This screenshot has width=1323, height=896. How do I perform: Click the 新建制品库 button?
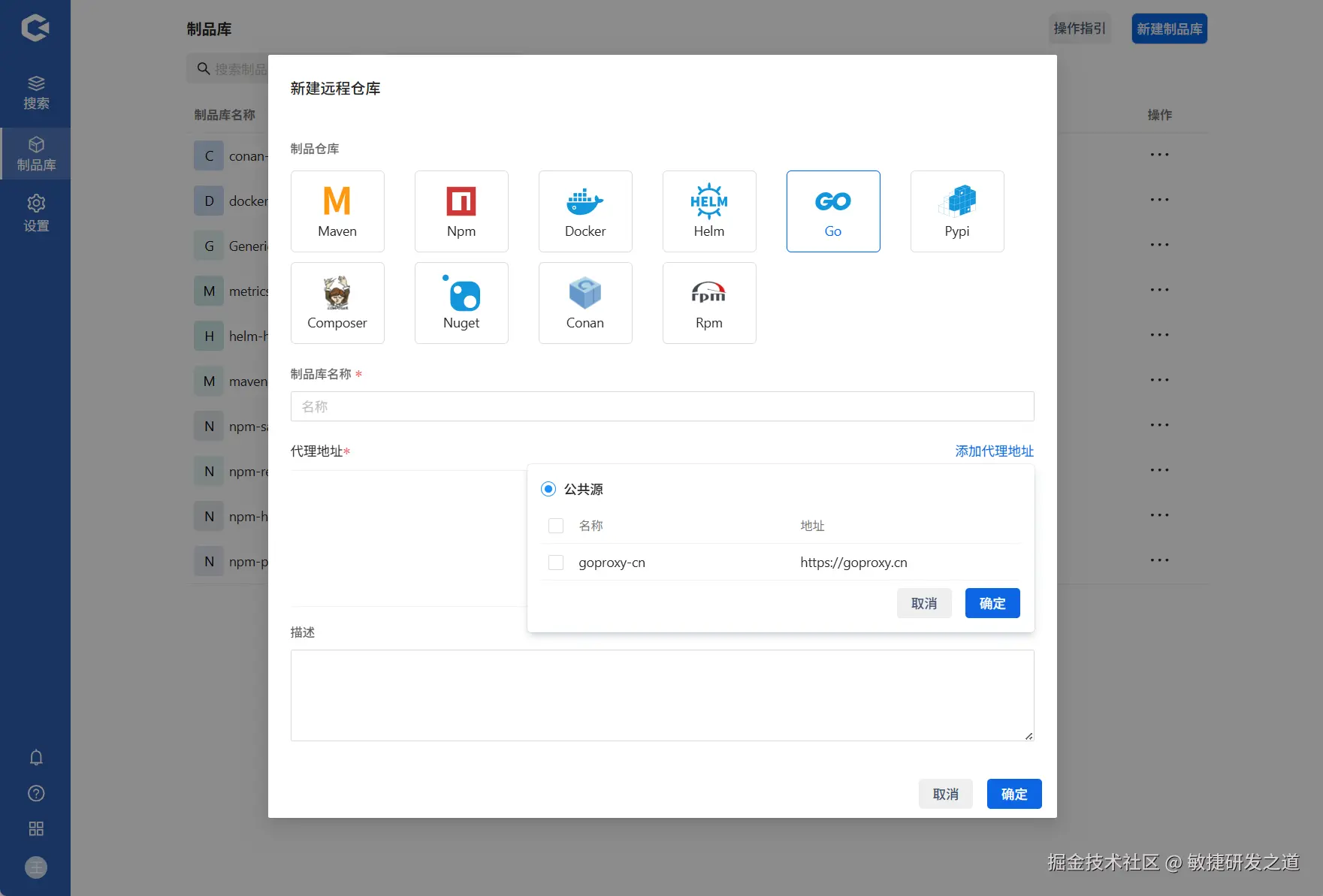[1170, 29]
